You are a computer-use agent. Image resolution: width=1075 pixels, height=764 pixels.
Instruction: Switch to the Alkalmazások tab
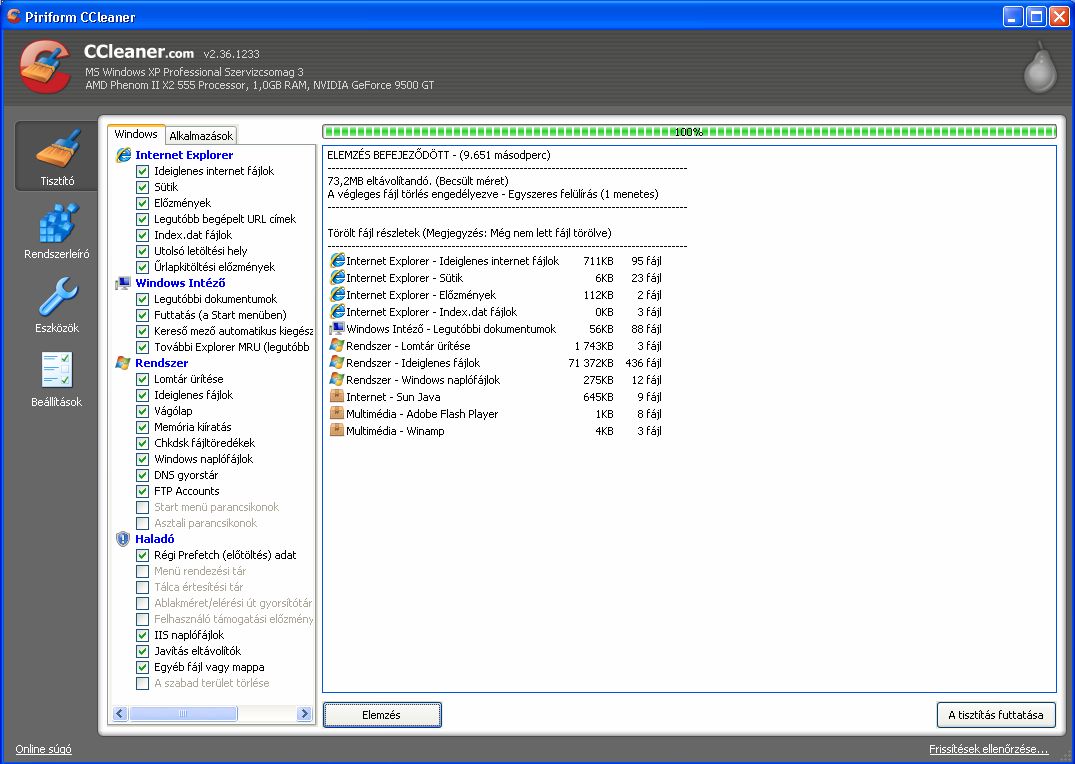(x=200, y=133)
